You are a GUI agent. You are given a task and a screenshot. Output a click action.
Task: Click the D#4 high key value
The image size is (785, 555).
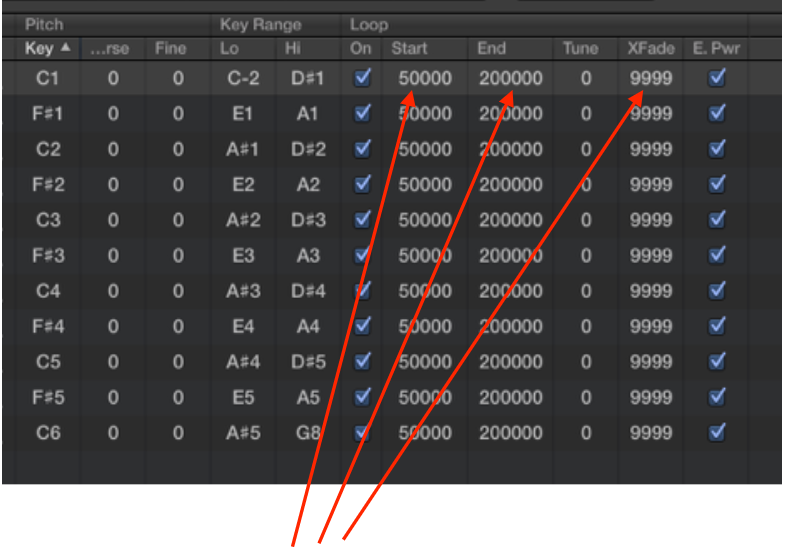(308, 291)
